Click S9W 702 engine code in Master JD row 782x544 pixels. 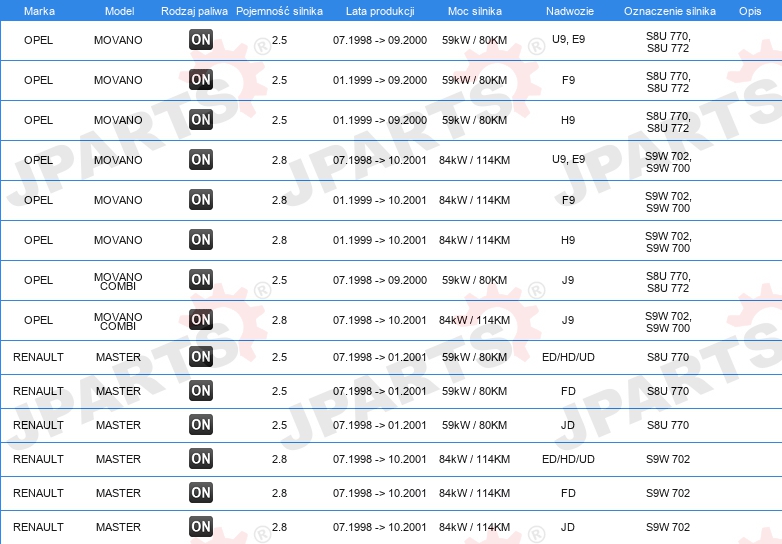coord(668,527)
